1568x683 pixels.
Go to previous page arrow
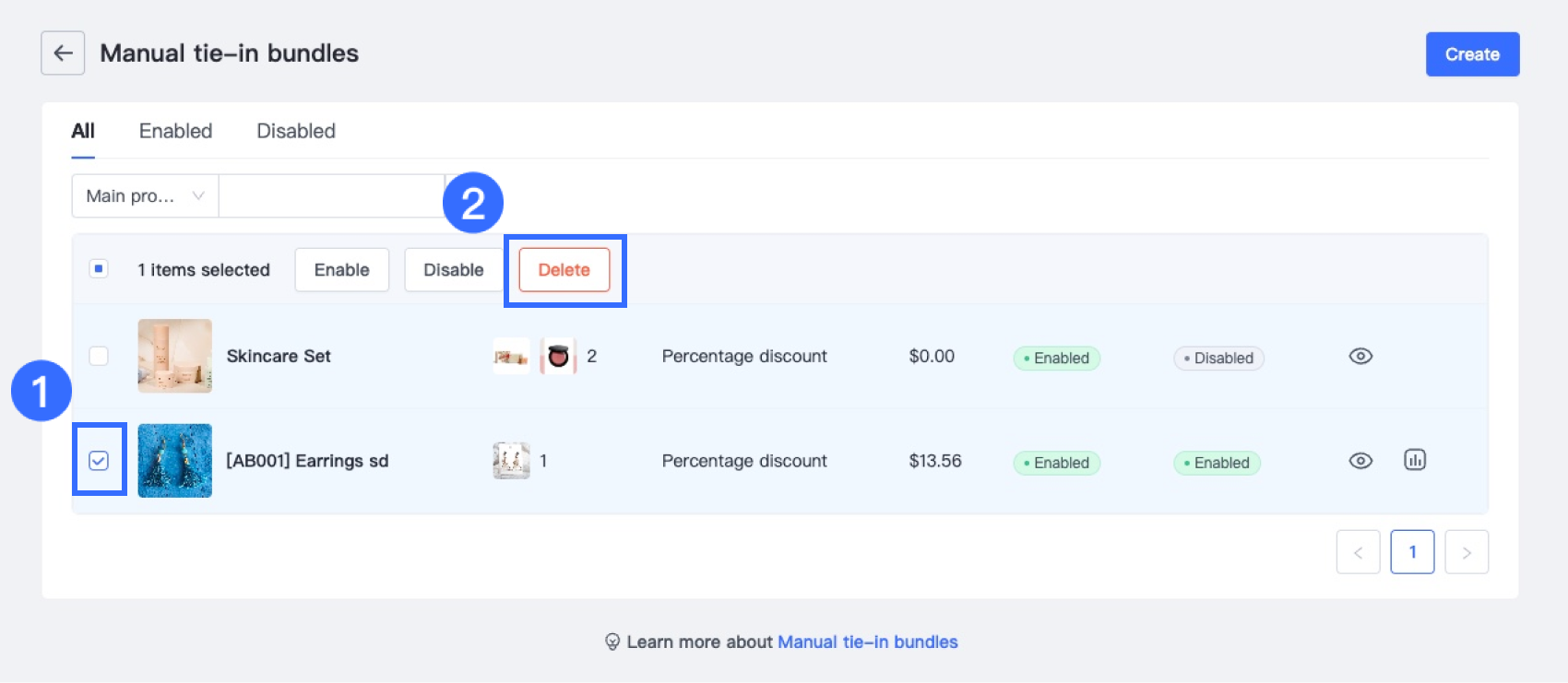click(1358, 552)
